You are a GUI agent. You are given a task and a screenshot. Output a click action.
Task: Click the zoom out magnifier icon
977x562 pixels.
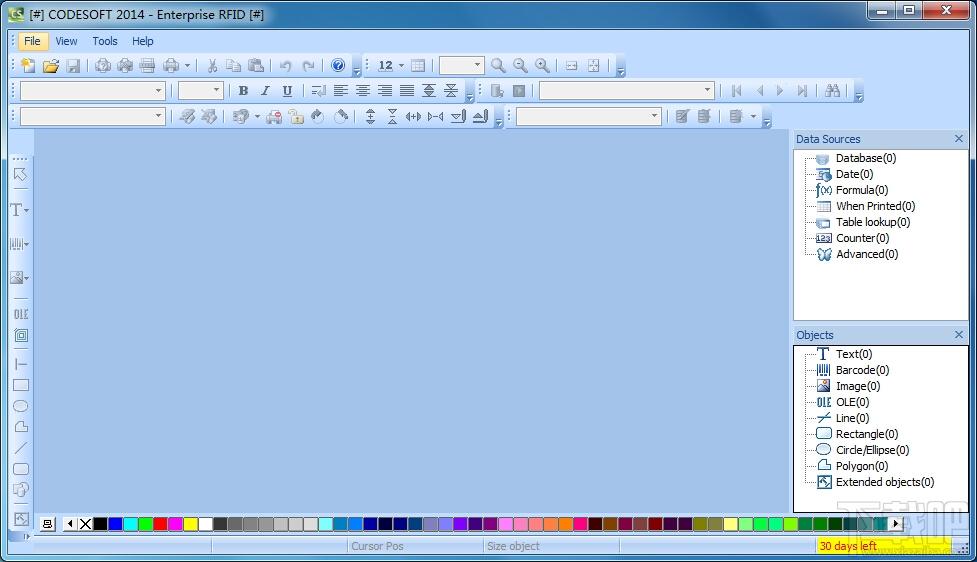coord(520,65)
